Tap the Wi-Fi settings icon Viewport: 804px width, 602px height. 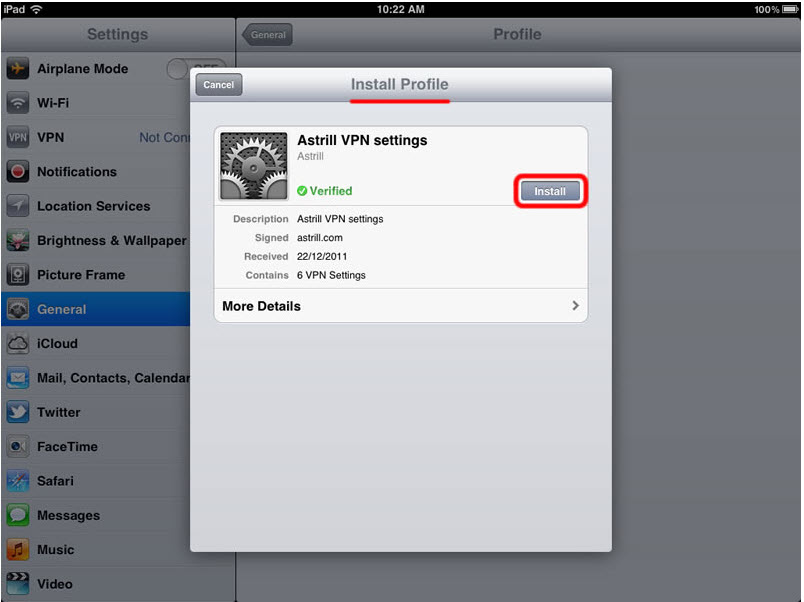click(x=18, y=103)
